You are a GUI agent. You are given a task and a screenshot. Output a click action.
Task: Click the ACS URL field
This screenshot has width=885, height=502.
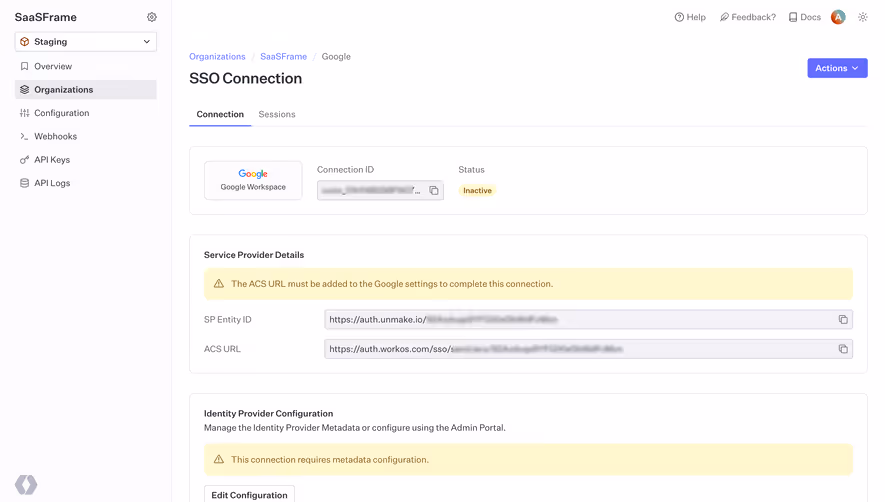point(588,349)
